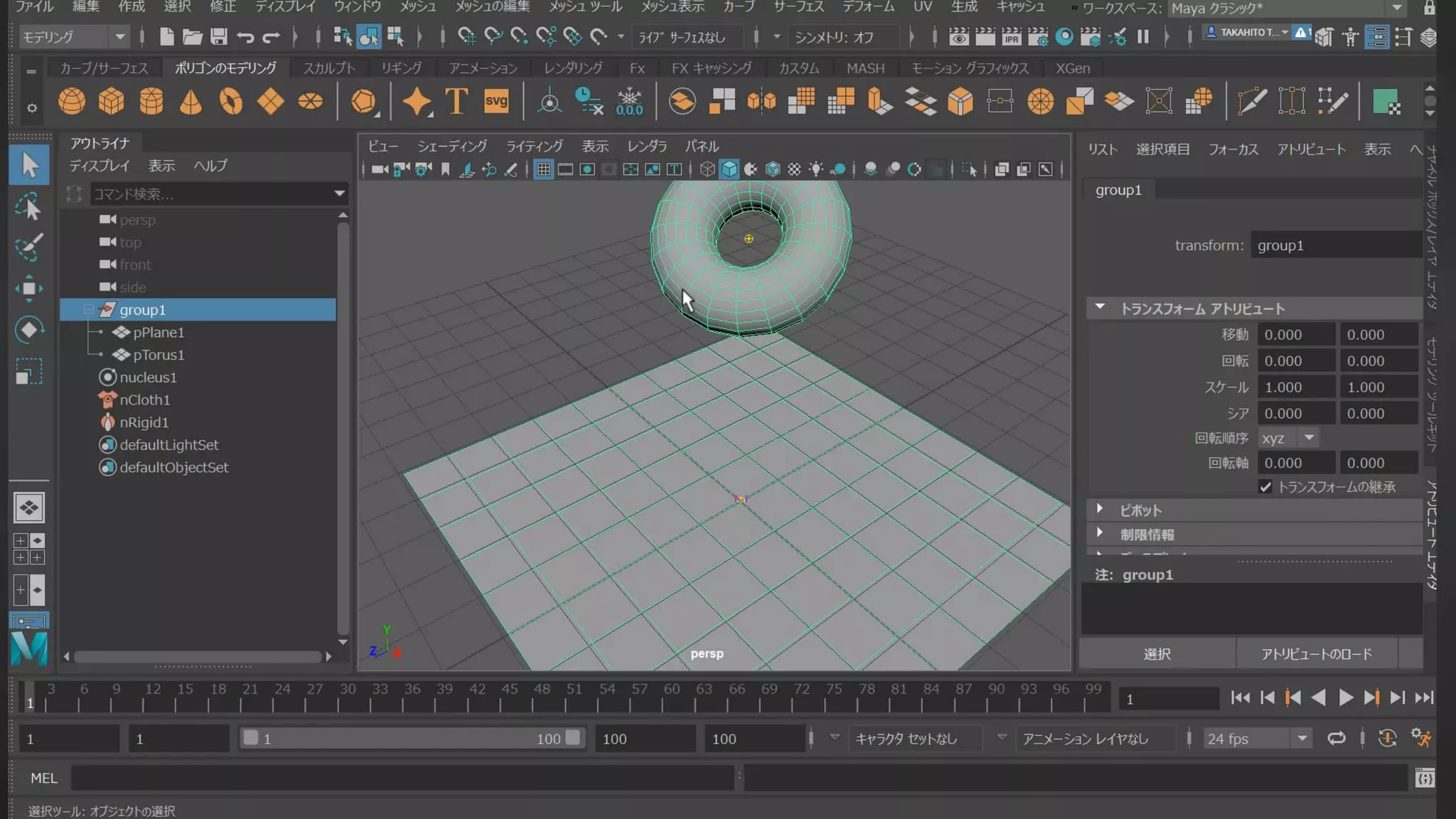This screenshot has height=819, width=1456.
Task: Select the Lasso selection tool
Action: coord(29,208)
